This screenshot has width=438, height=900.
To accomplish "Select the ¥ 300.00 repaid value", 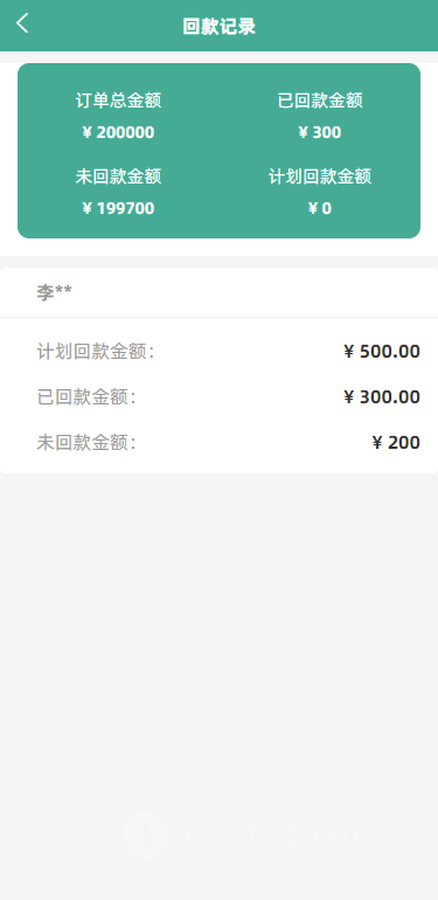I will coord(382,397).
